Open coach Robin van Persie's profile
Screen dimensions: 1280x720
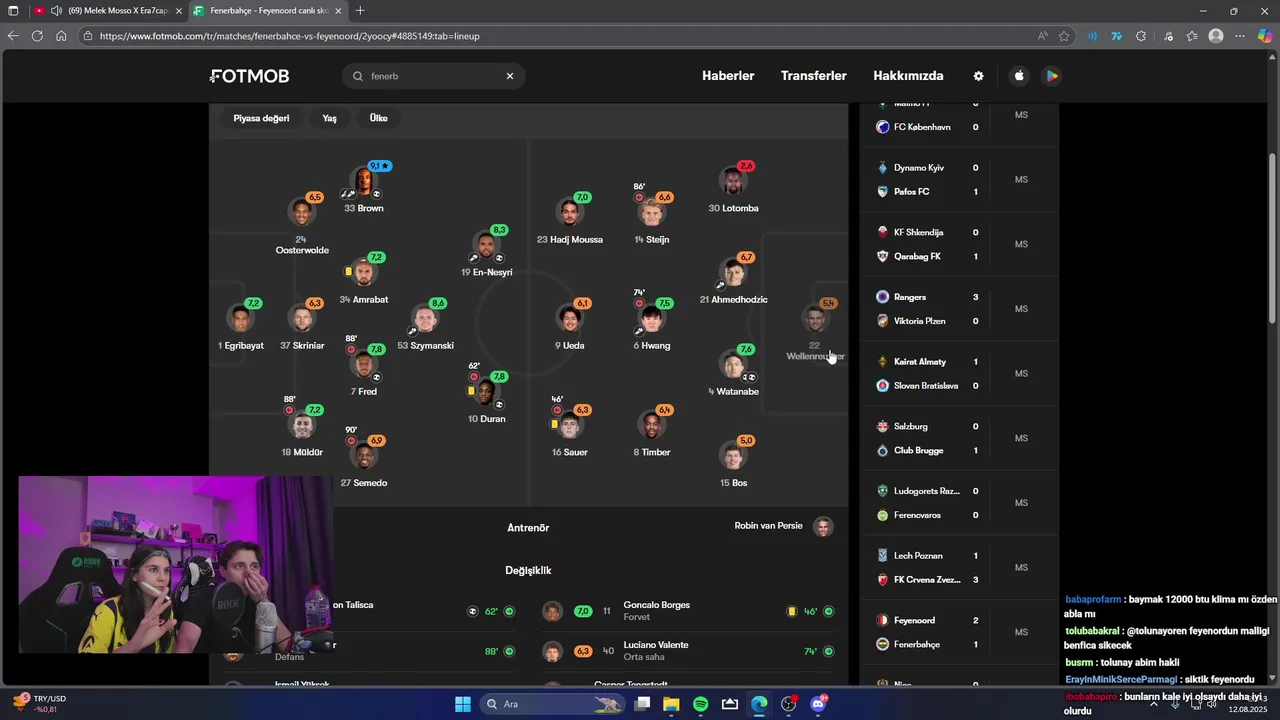(x=784, y=526)
